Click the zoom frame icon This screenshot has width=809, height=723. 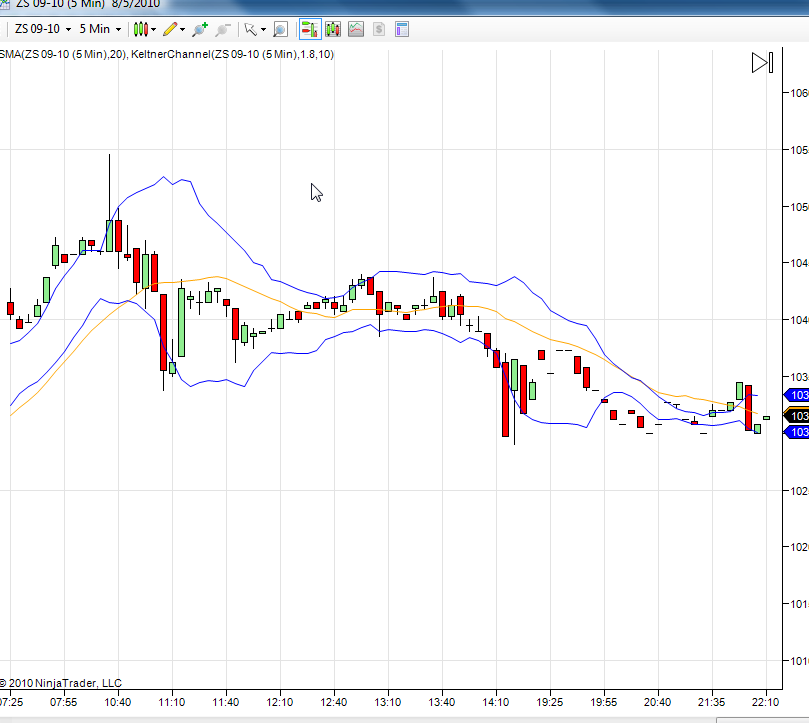click(280, 29)
